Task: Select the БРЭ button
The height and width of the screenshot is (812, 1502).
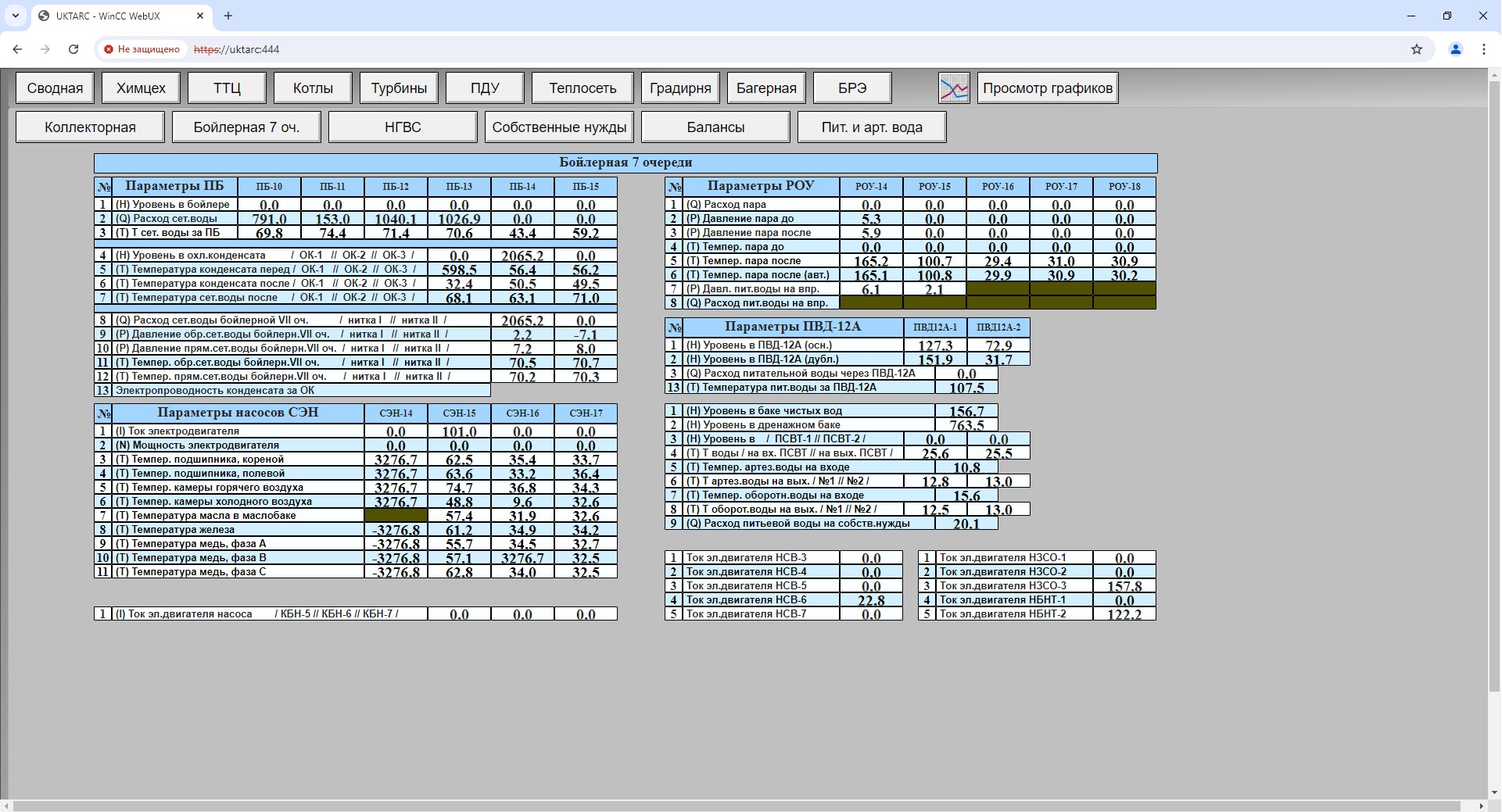Action: [x=852, y=88]
